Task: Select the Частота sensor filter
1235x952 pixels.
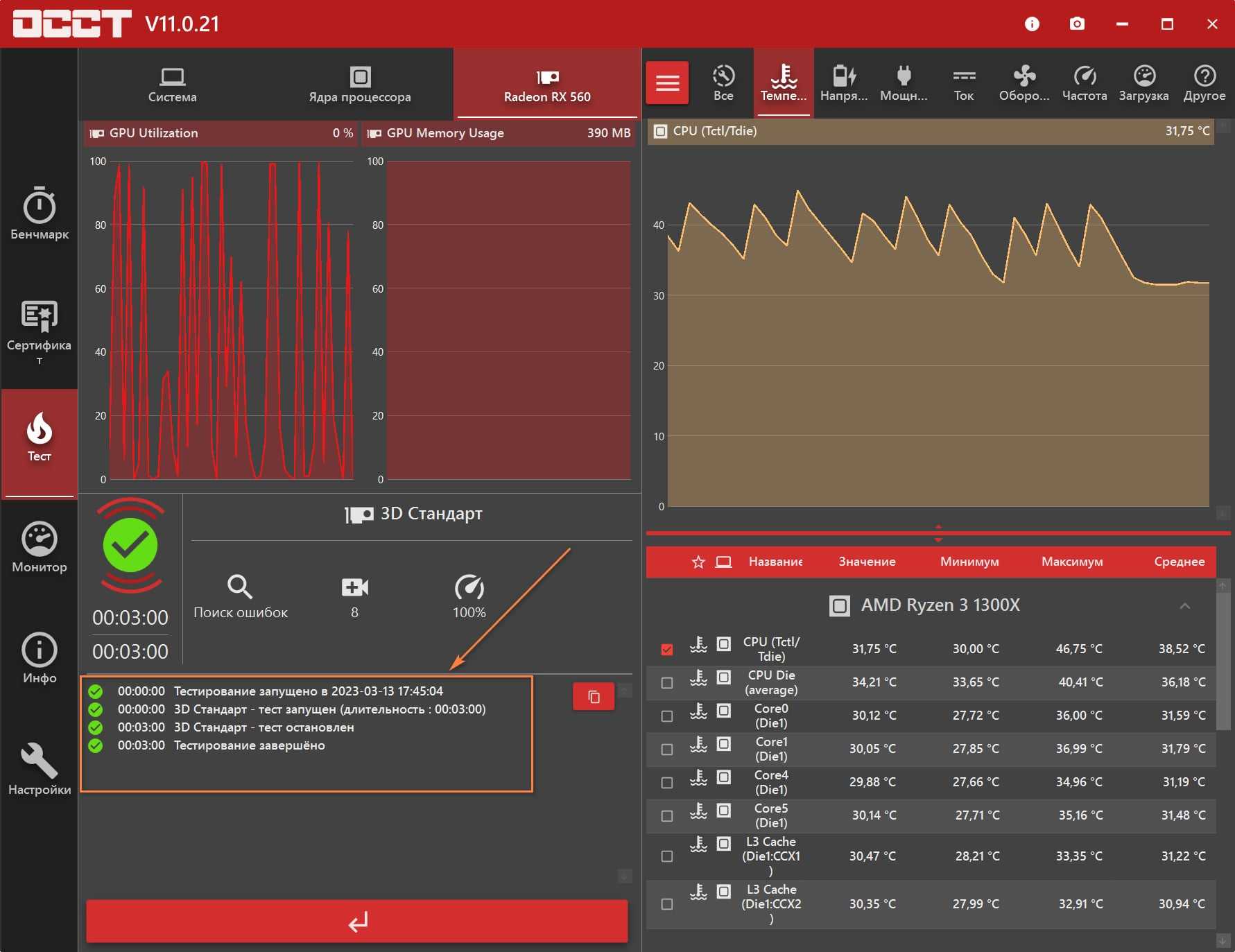Action: click(1085, 83)
